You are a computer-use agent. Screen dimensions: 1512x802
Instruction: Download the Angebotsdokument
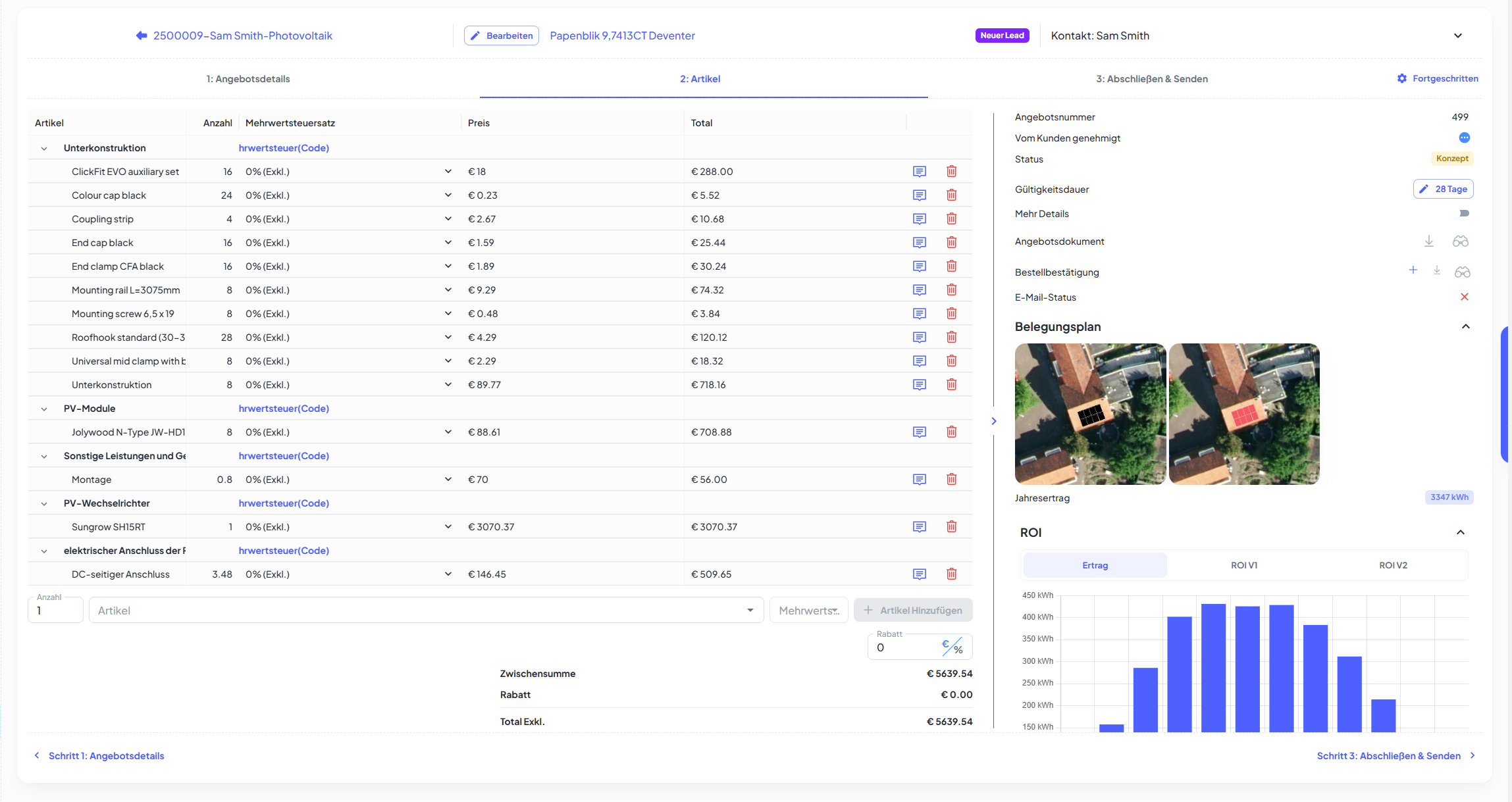(1429, 241)
